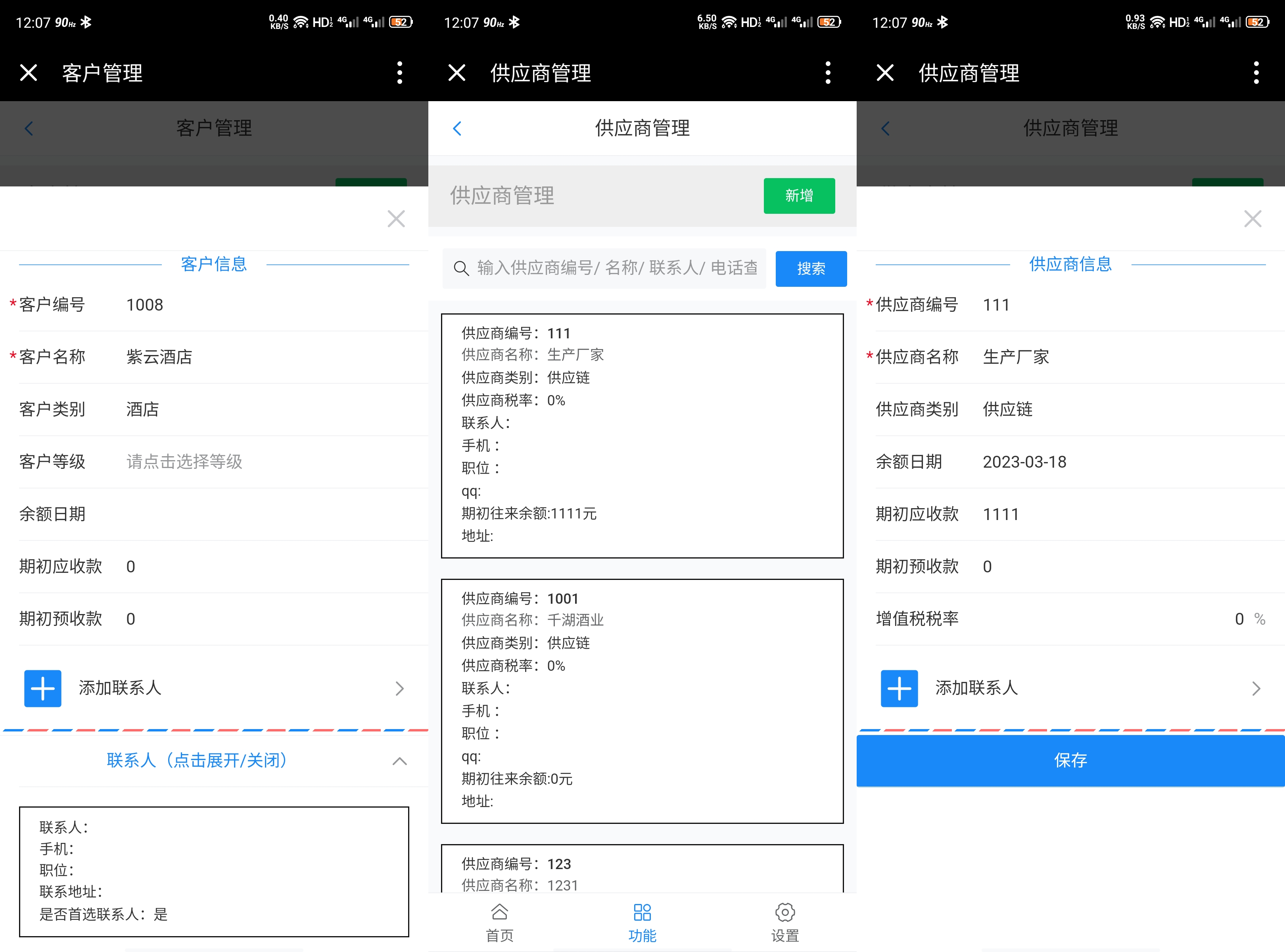
Task: Click 供应商名称：千湖酒业 text
Action: (x=532, y=621)
